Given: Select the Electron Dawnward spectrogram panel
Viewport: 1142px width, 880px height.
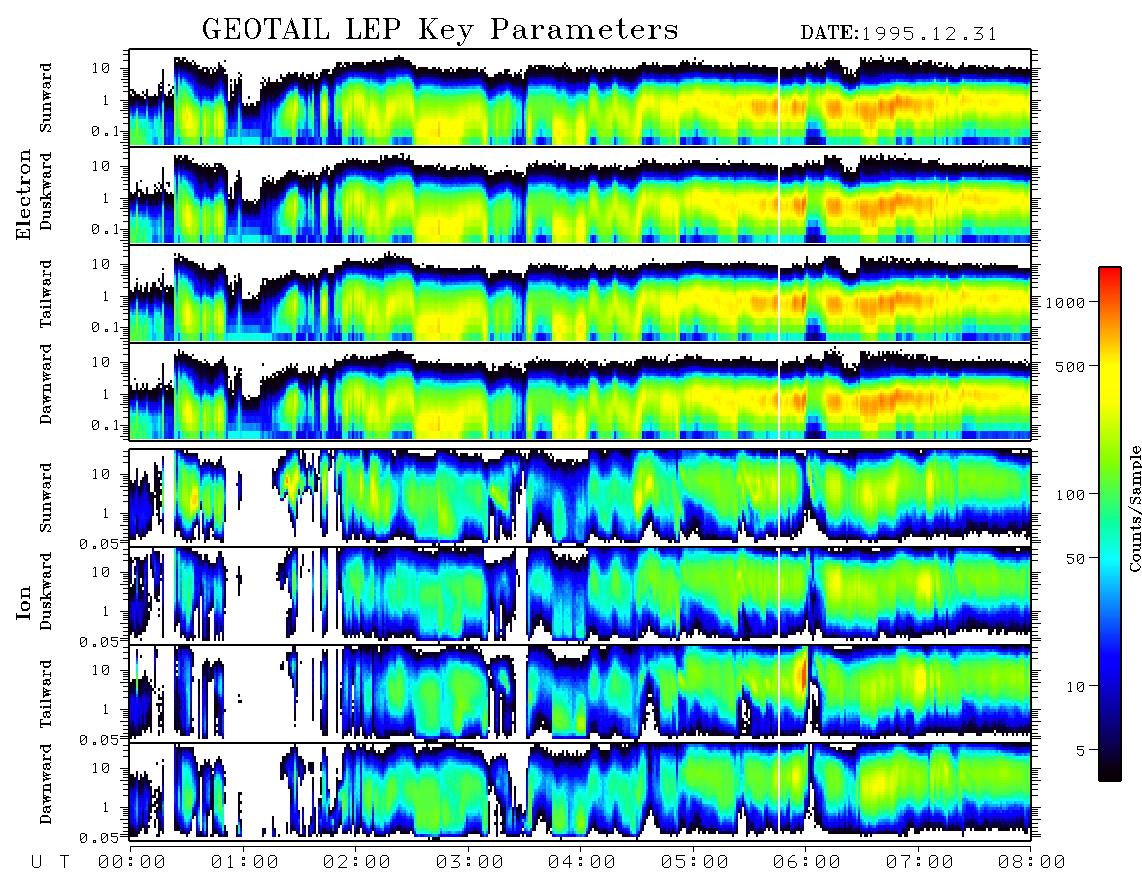Looking at the screenshot, I should (x=580, y=391).
